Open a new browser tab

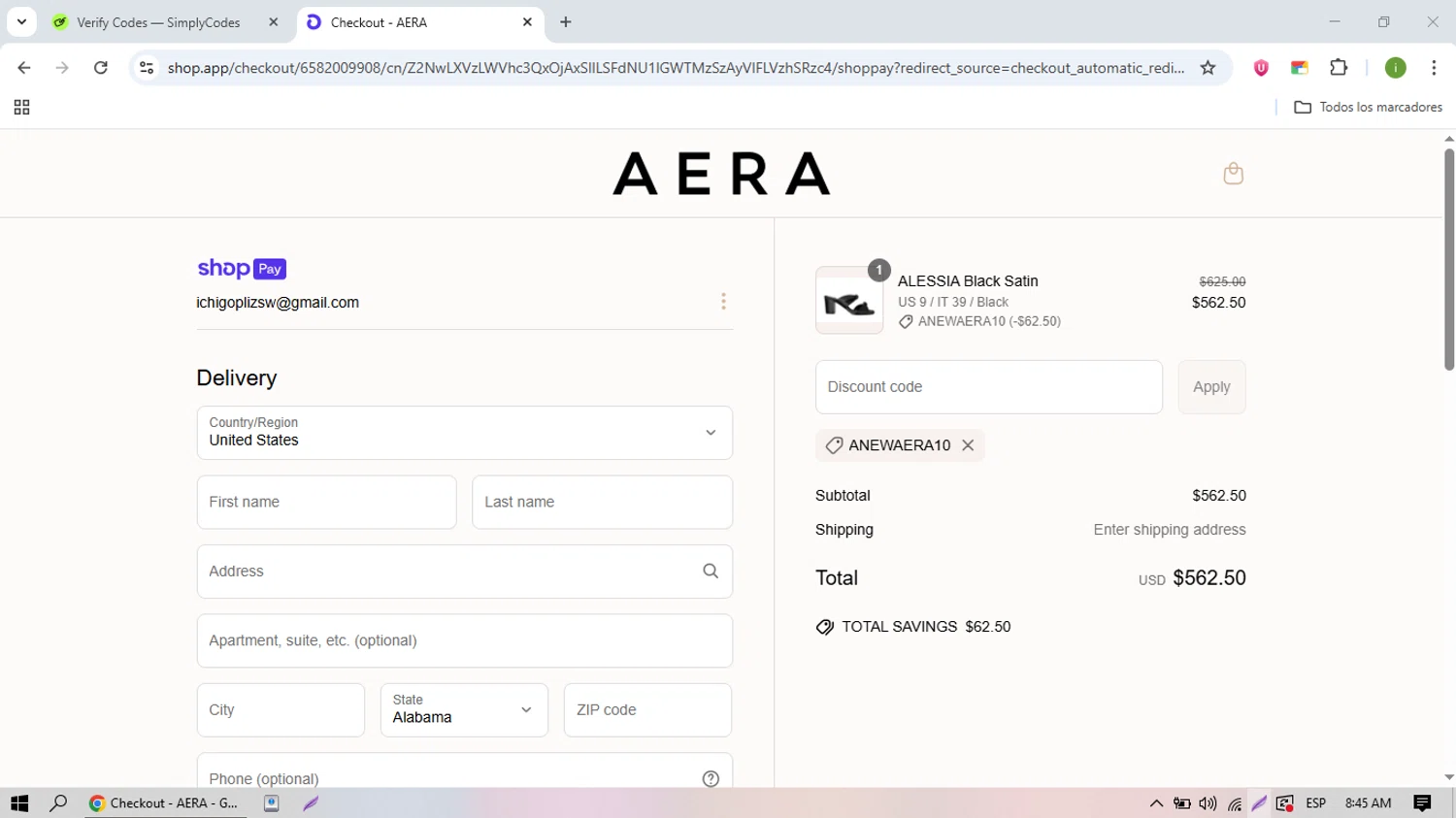(566, 22)
